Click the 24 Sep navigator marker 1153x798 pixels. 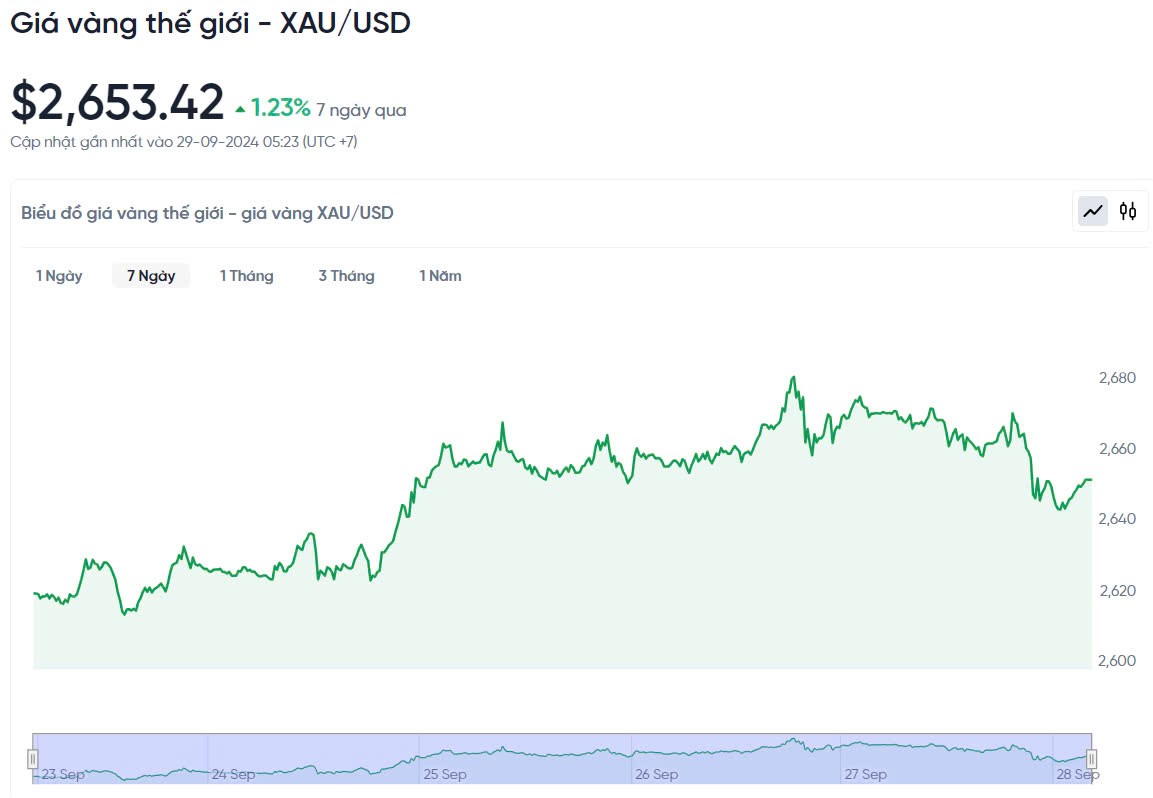point(233,774)
